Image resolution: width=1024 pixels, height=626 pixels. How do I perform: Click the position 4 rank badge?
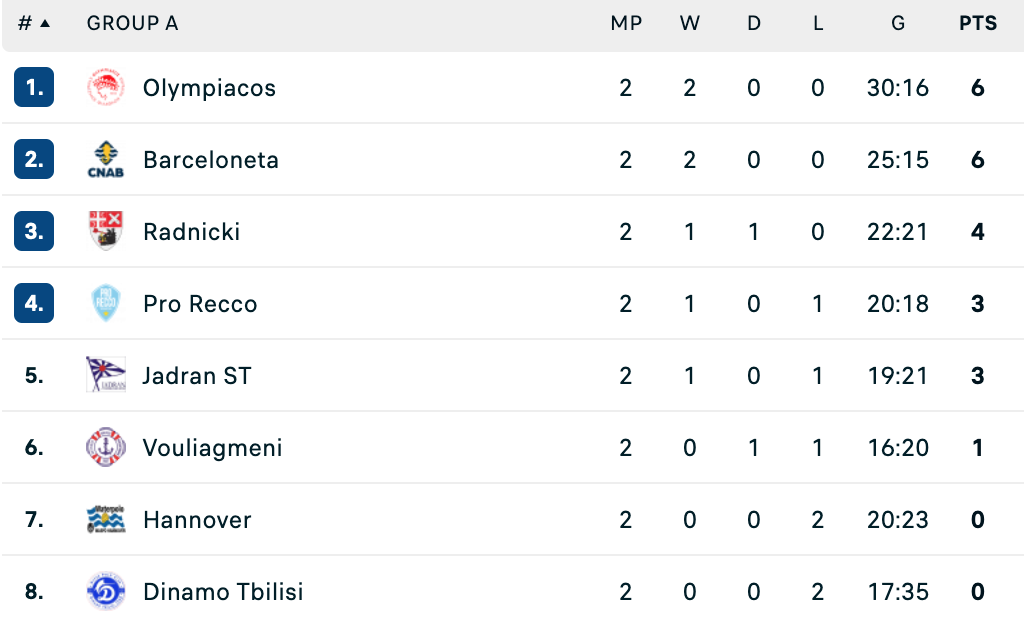[x=34, y=303]
